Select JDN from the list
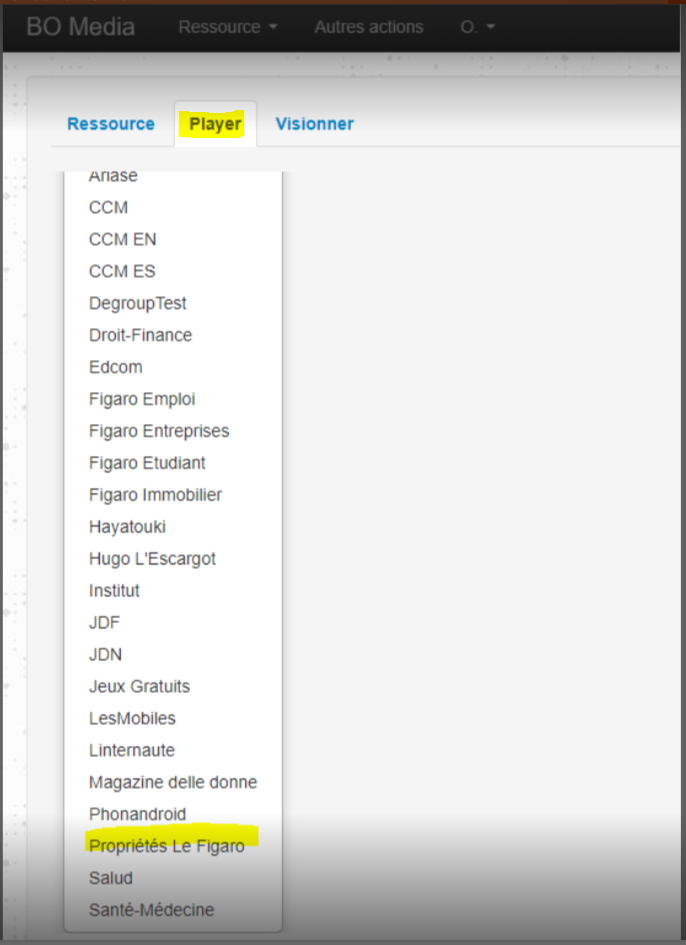The height and width of the screenshot is (945, 686). [x=104, y=655]
